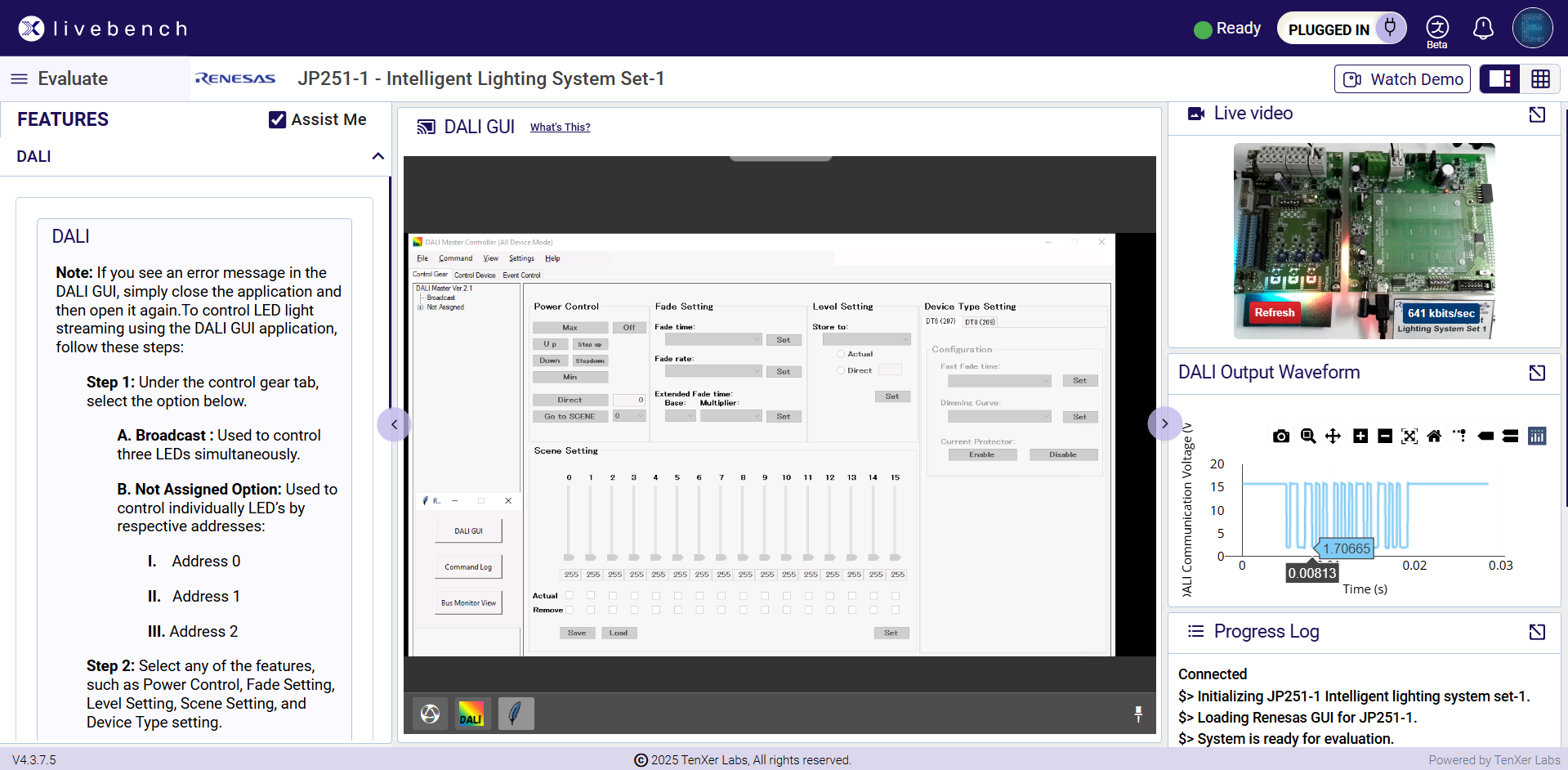
Task: Switch to the Control Device tab
Action: (x=475, y=275)
